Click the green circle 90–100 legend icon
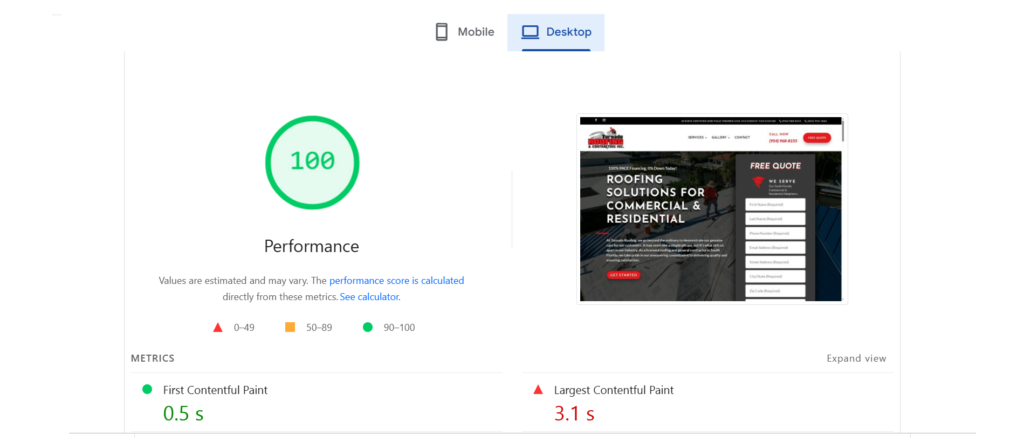 tap(367, 327)
